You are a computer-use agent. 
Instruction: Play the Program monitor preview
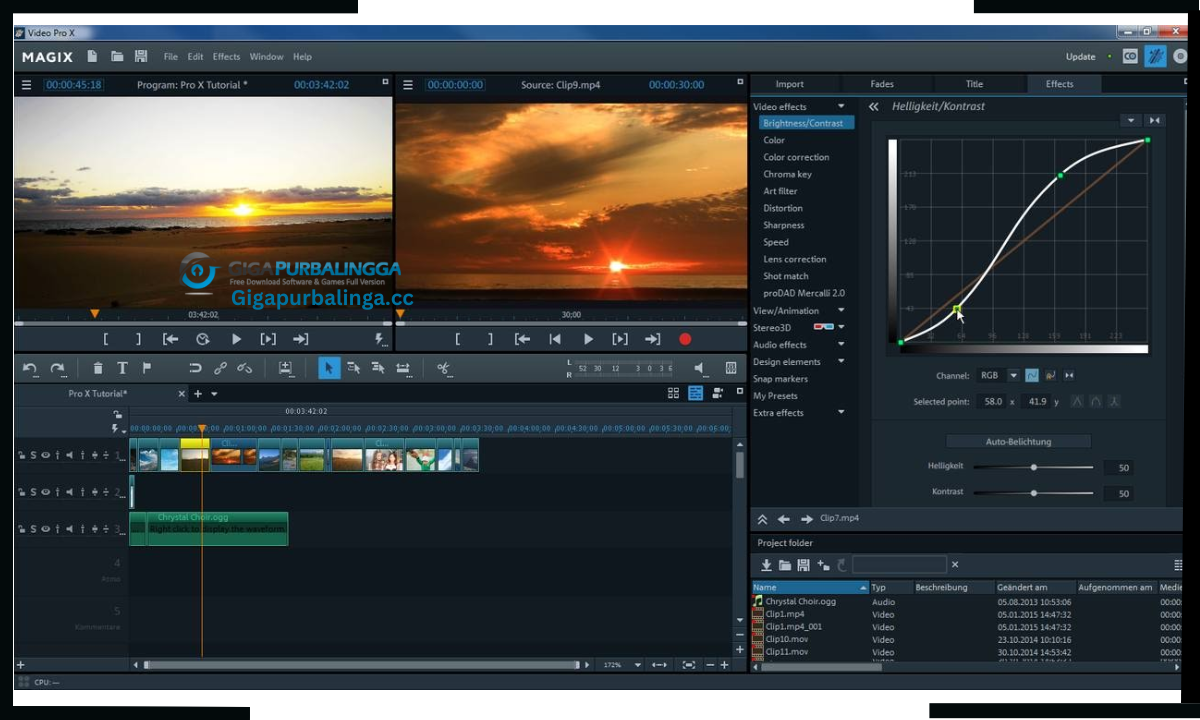[x=236, y=339]
